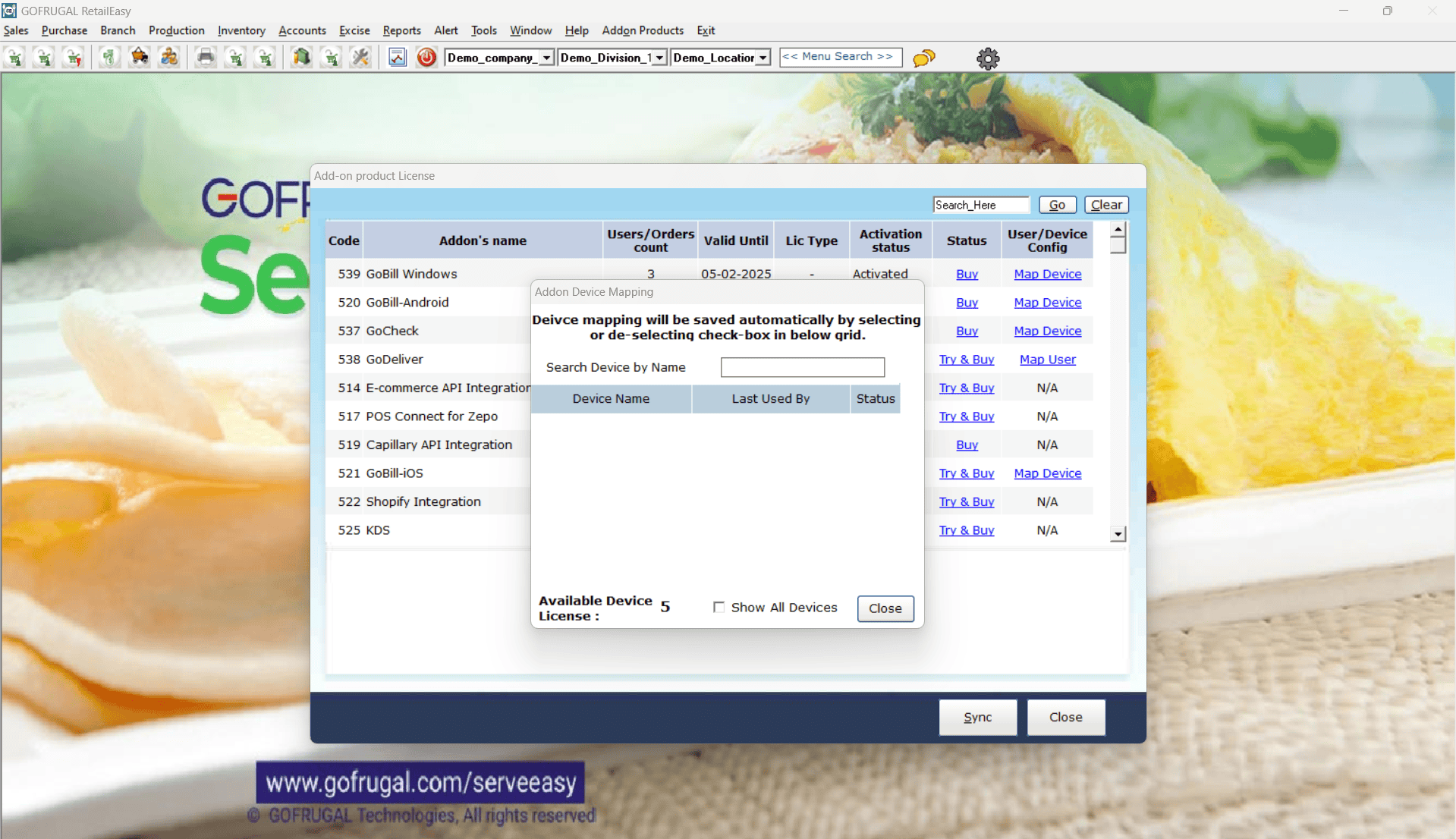1456x839 pixels.
Task: Open the Help menu
Action: pos(577,30)
